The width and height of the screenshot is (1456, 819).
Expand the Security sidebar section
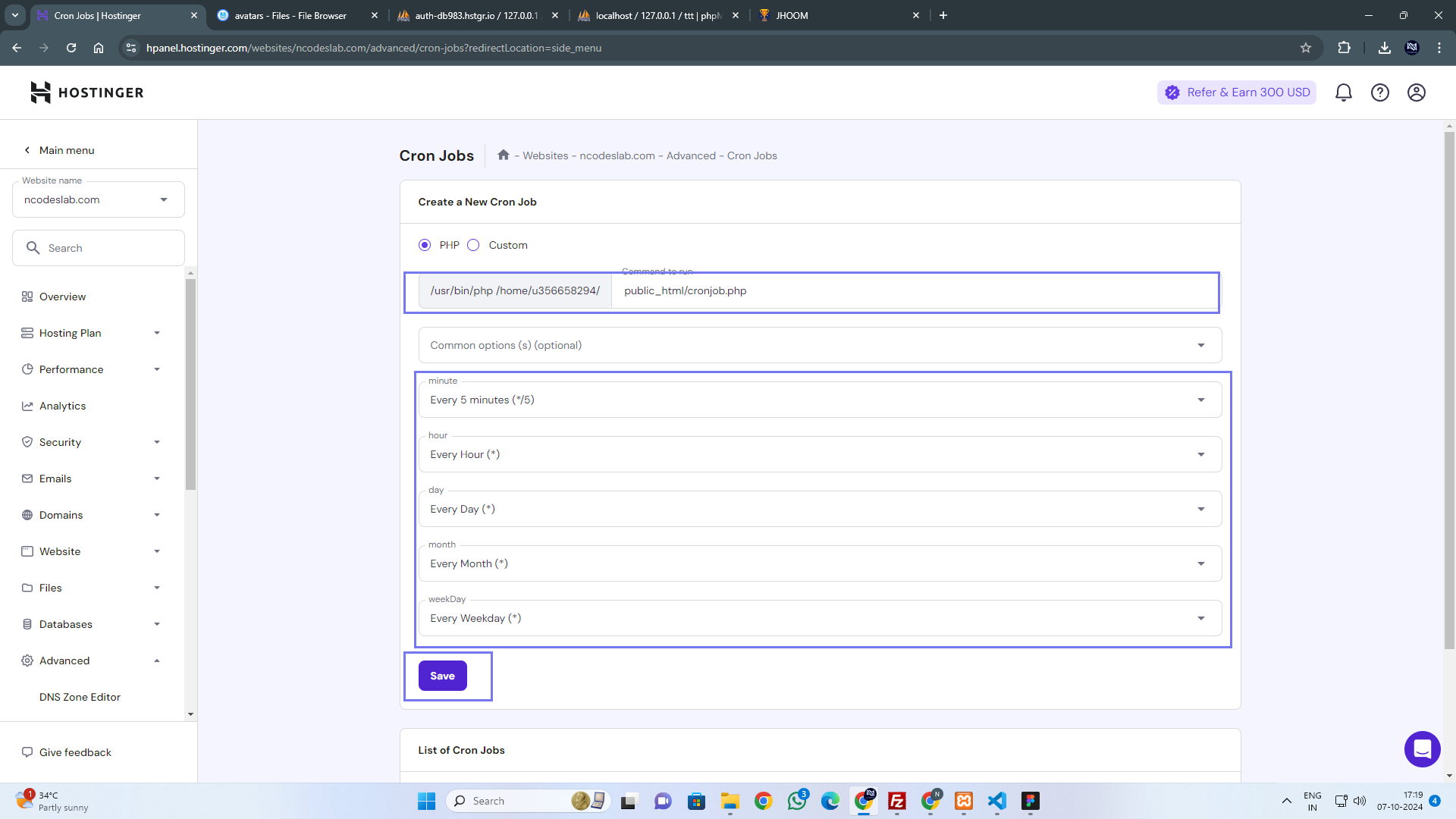(x=91, y=442)
